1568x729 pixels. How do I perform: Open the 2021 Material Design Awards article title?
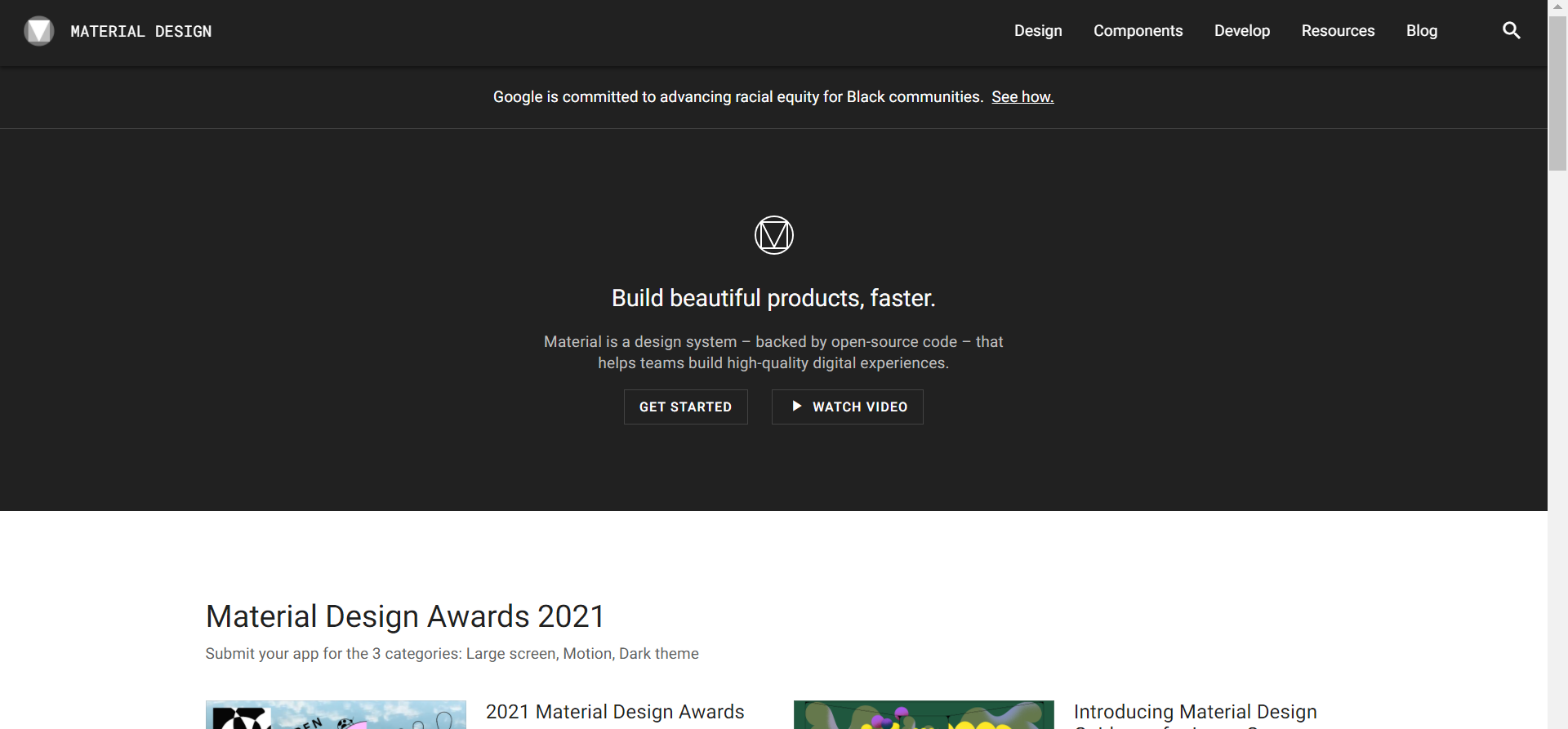[x=615, y=712]
